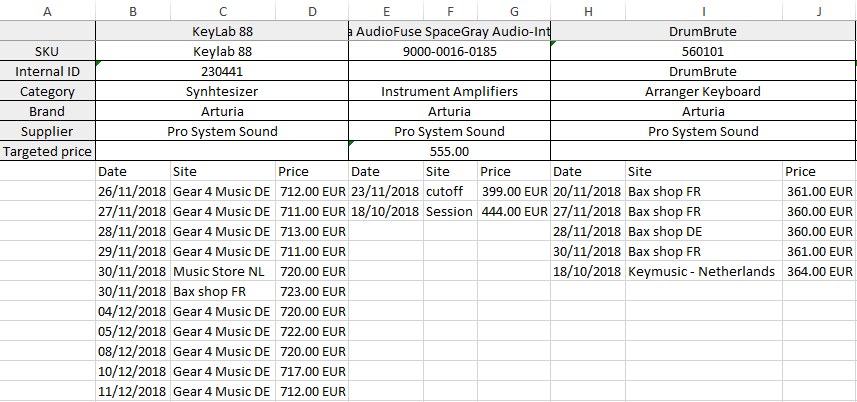
Task: Select Arturia brand cell under AudioFuse
Action: point(450,111)
